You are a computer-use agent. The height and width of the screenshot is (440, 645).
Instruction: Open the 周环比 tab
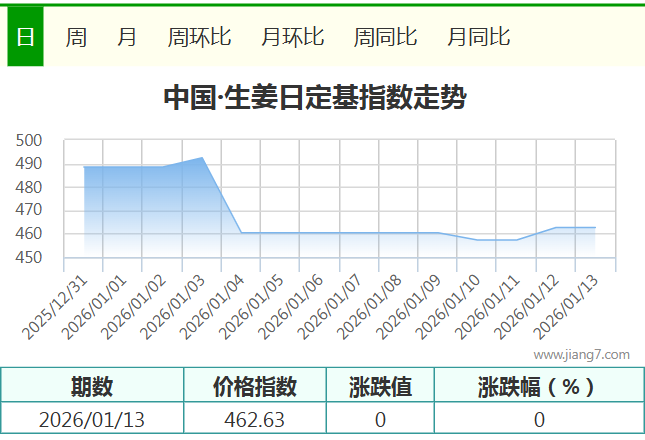point(199,37)
